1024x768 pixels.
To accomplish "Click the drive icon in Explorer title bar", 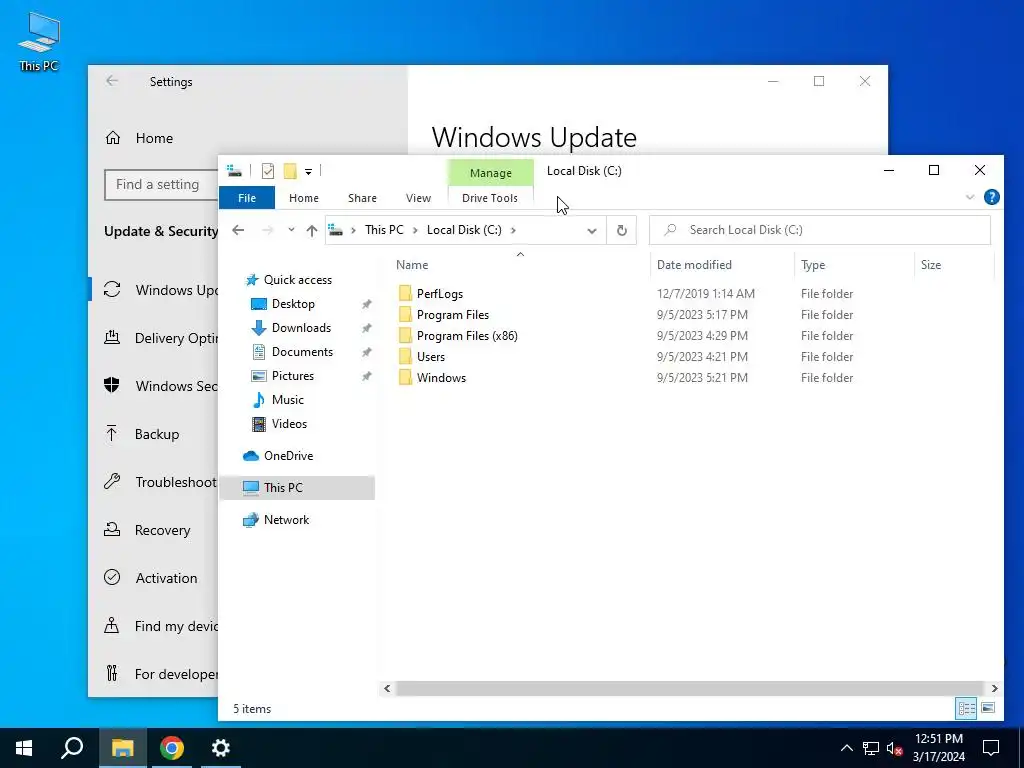I will click(x=234, y=171).
